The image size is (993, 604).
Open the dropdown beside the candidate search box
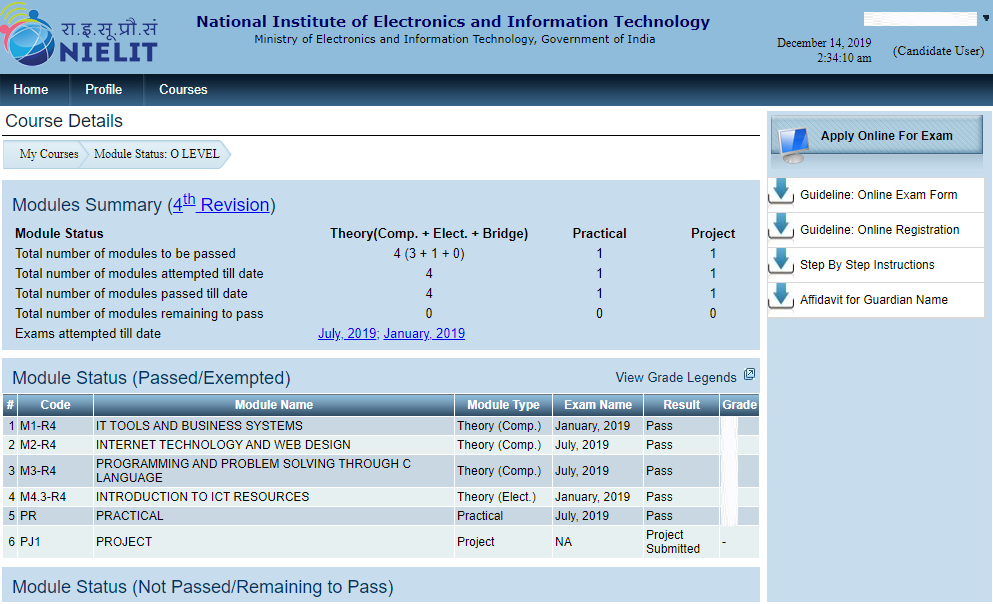(984, 18)
